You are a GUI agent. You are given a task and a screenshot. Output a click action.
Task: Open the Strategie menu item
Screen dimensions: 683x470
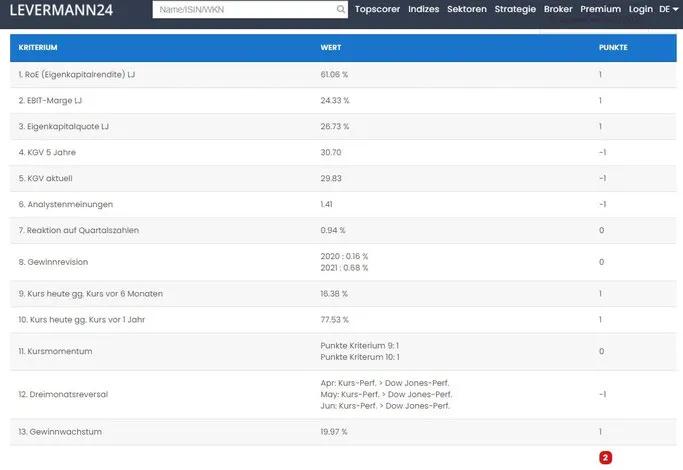coord(515,9)
